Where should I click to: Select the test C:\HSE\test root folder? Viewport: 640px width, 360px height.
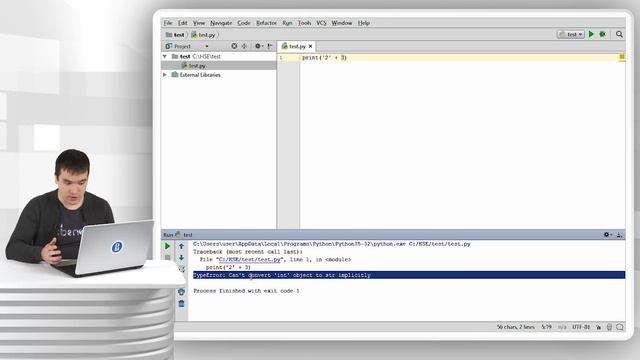(x=196, y=56)
